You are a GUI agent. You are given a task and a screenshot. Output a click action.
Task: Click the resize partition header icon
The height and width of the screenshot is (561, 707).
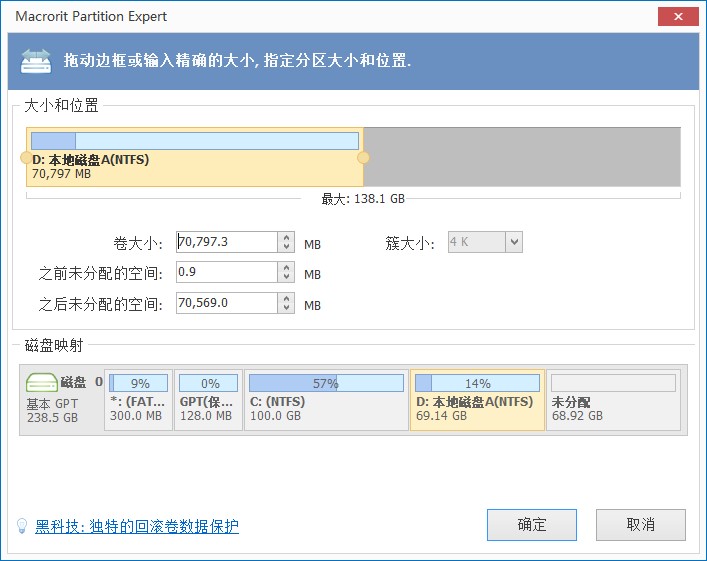click(35, 61)
